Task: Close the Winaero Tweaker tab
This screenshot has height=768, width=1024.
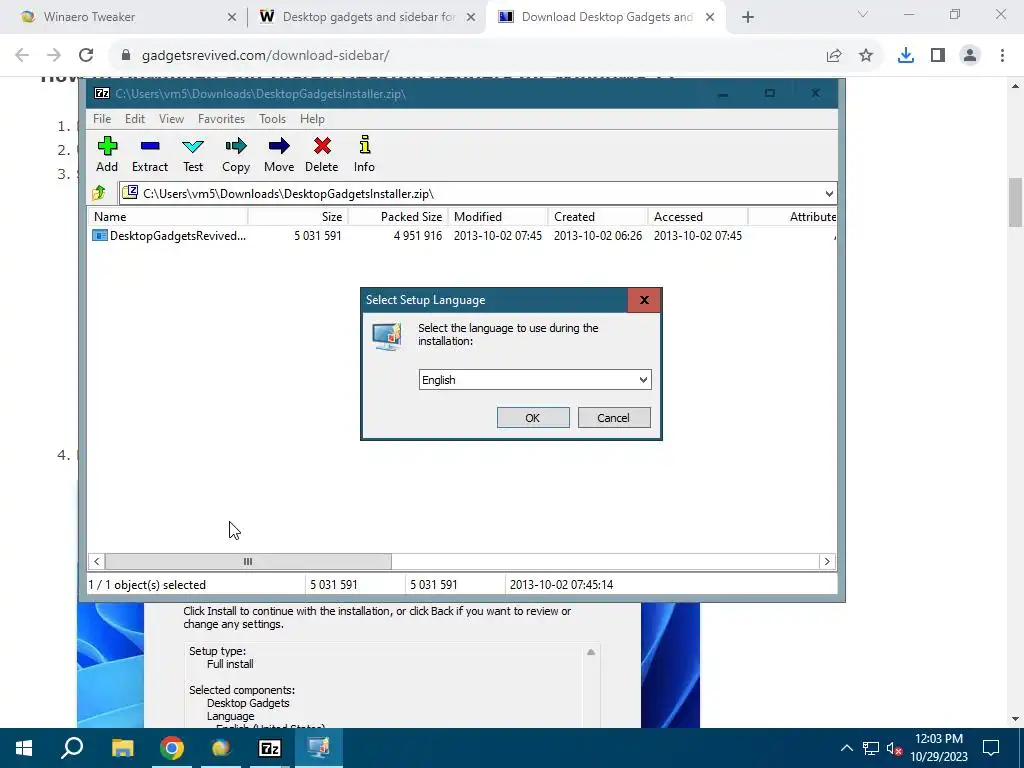Action: 232,17
